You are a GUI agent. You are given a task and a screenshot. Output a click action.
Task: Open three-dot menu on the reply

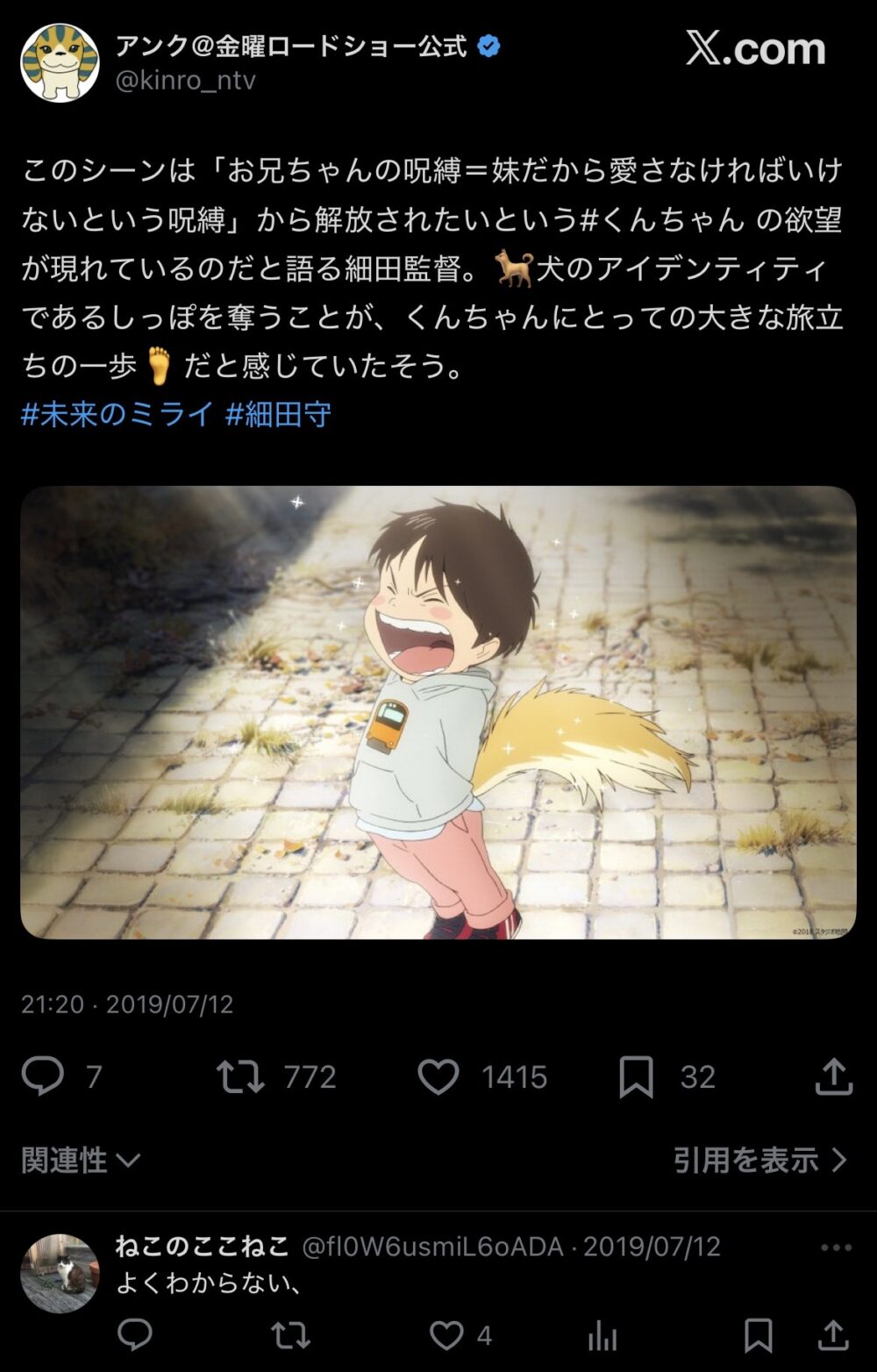836,1247
